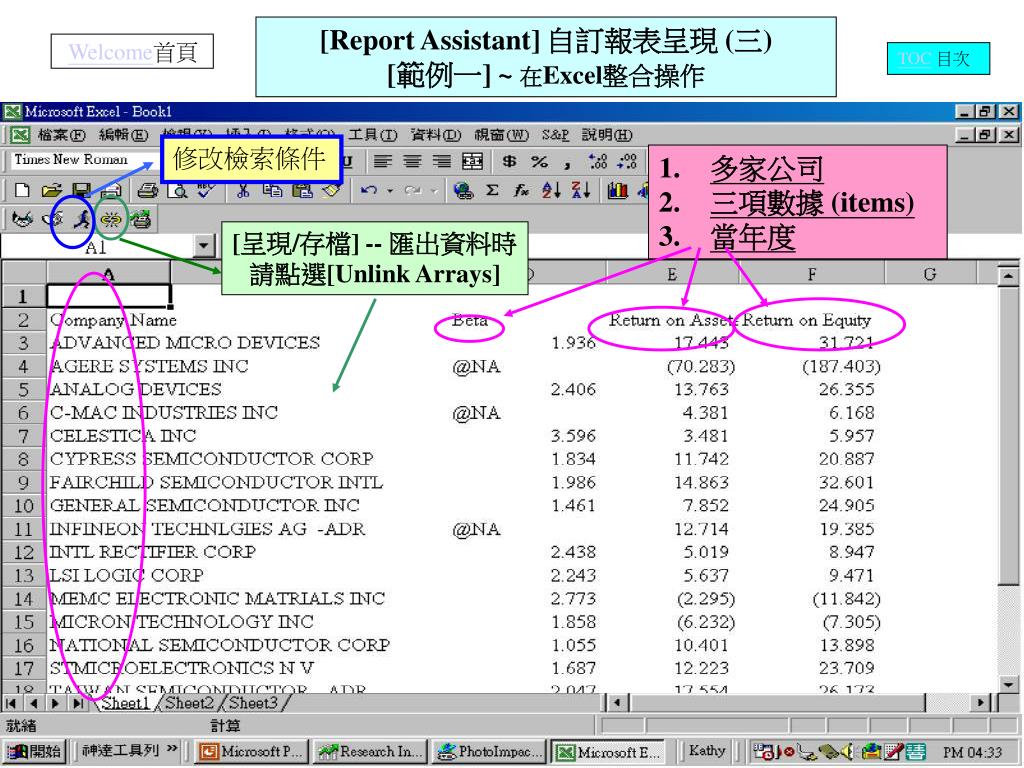Go to the Welcome首頁 home link
This screenshot has height=768, width=1024.
133,52
